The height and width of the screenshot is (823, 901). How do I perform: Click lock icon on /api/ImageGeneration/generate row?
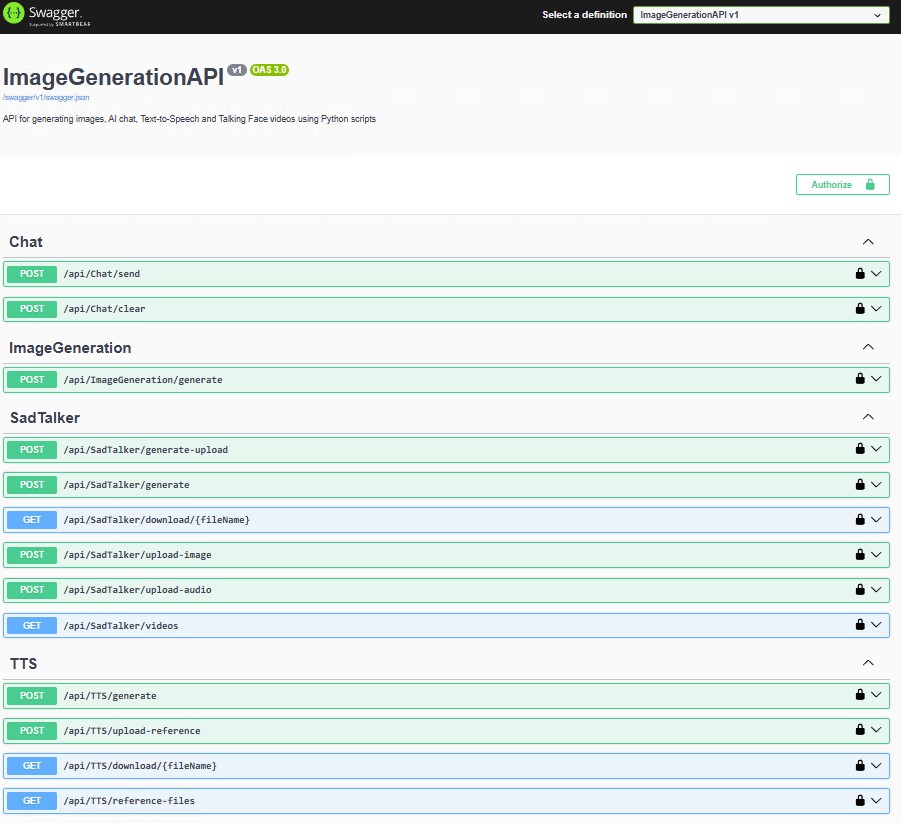pyautogui.click(x=859, y=379)
